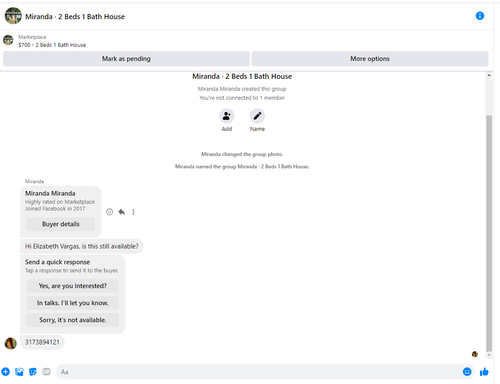Click the scrollbar down arrow

click(x=489, y=355)
